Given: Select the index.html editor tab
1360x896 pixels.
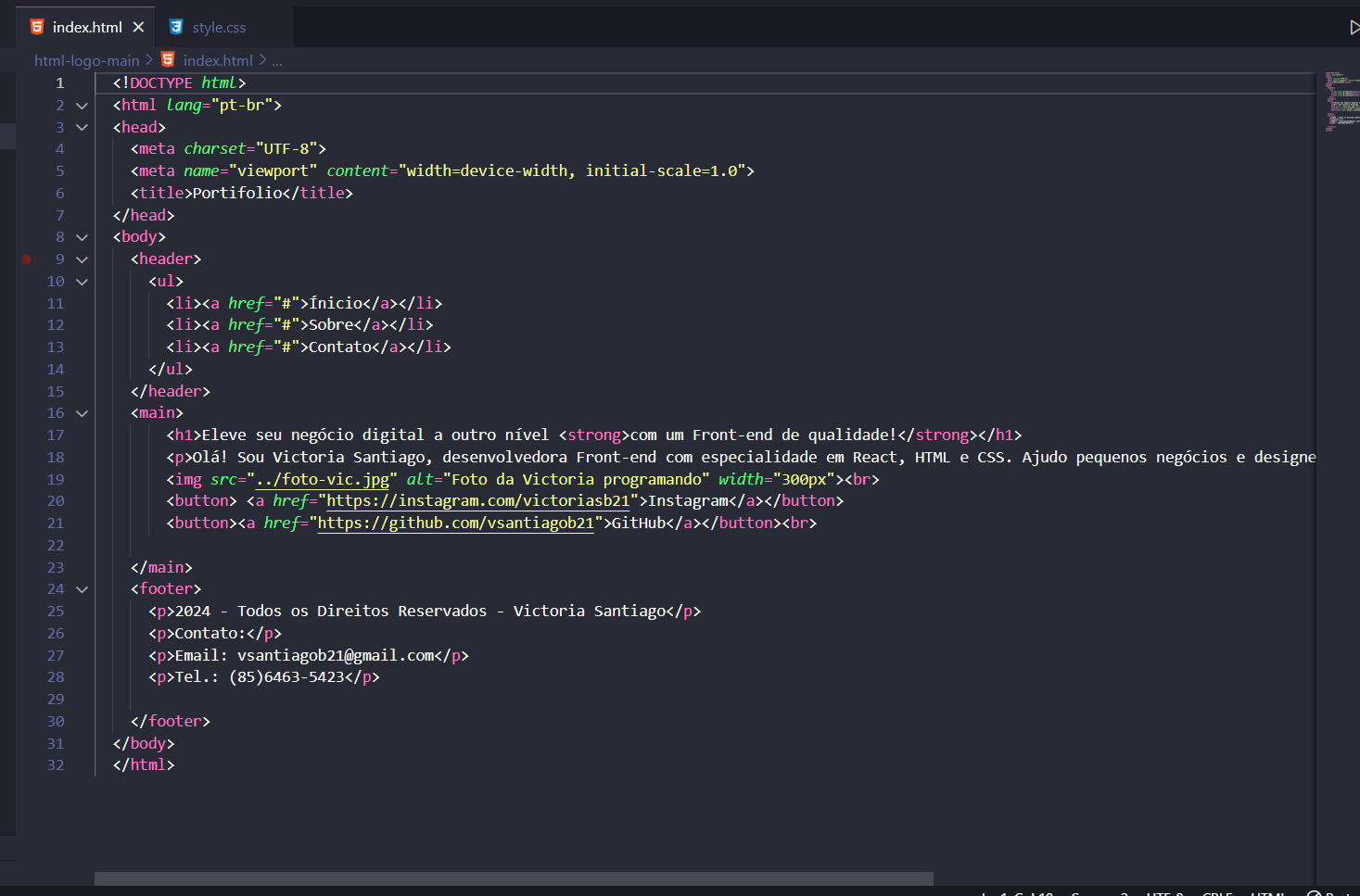Looking at the screenshot, I should point(87,28).
